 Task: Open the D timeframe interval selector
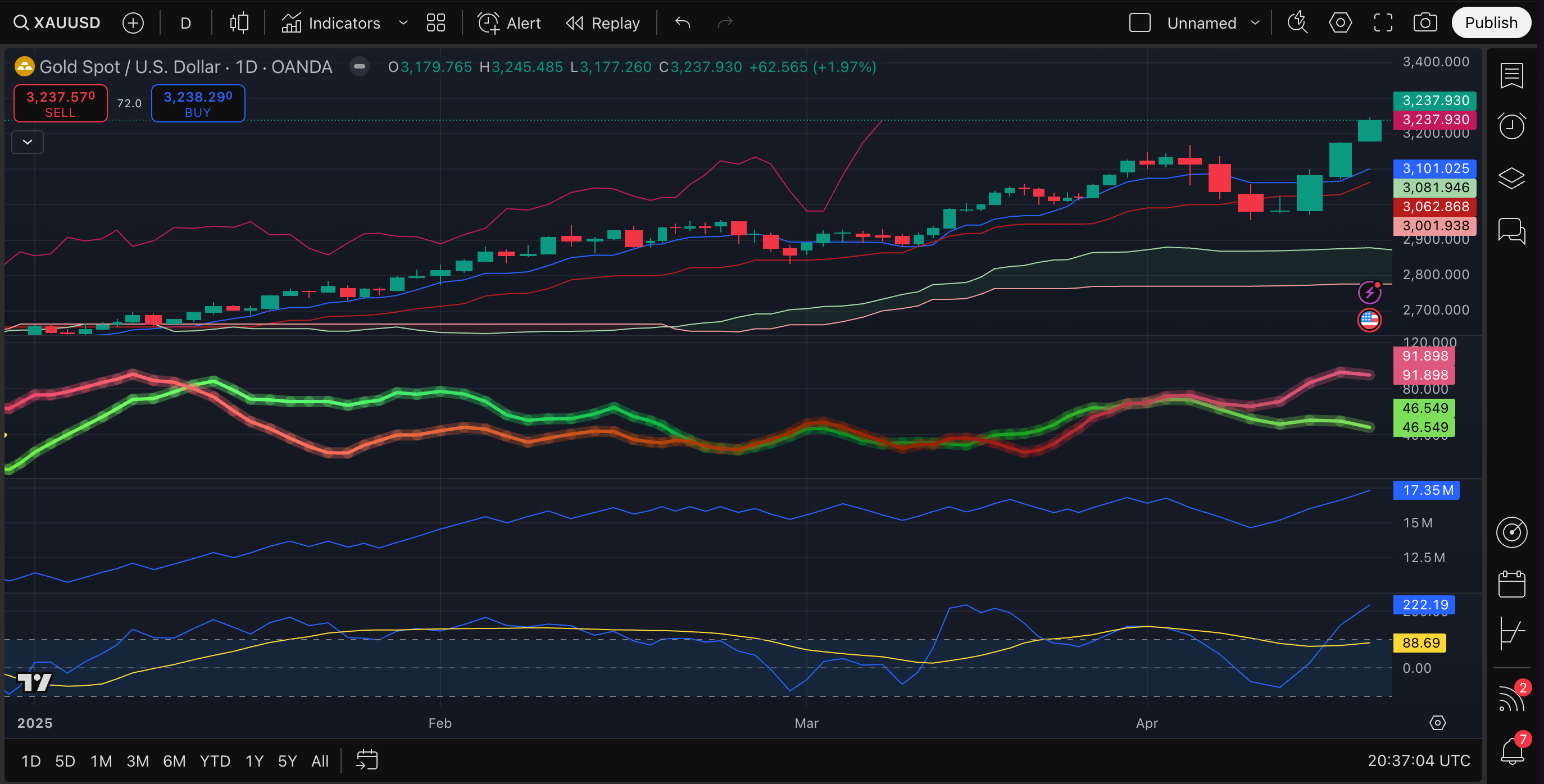(186, 24)
